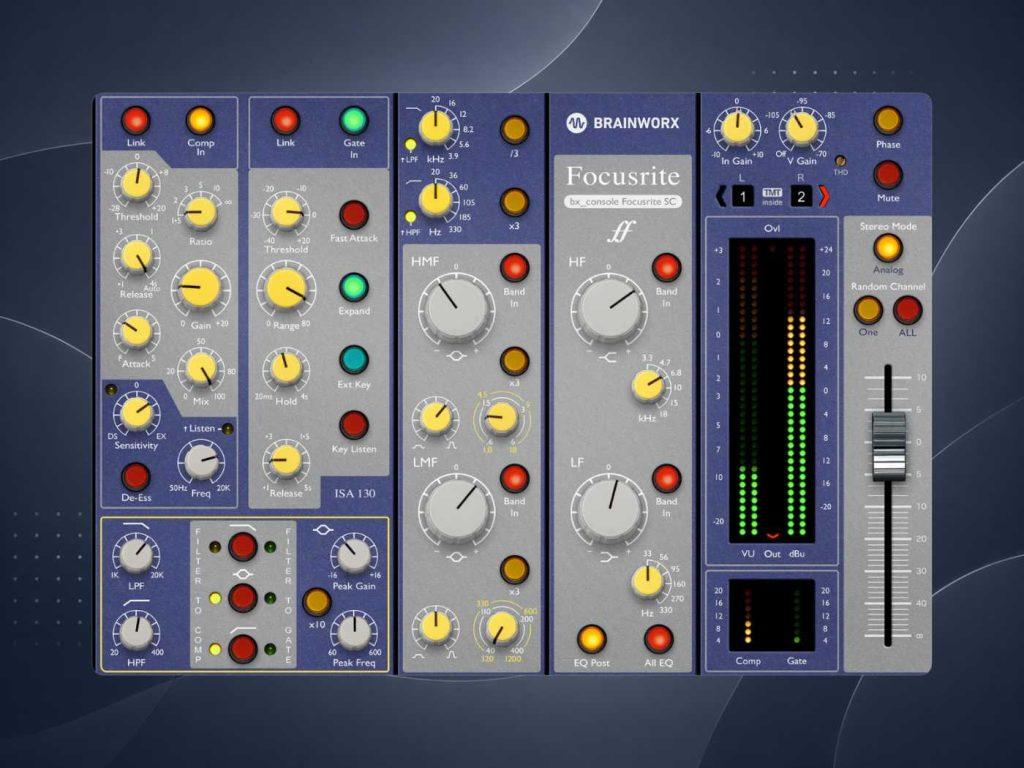Toggle high-pass Filter to Comp/Gate button
Viewport: 1024px width, 768px height.
[x=242, y=648]
